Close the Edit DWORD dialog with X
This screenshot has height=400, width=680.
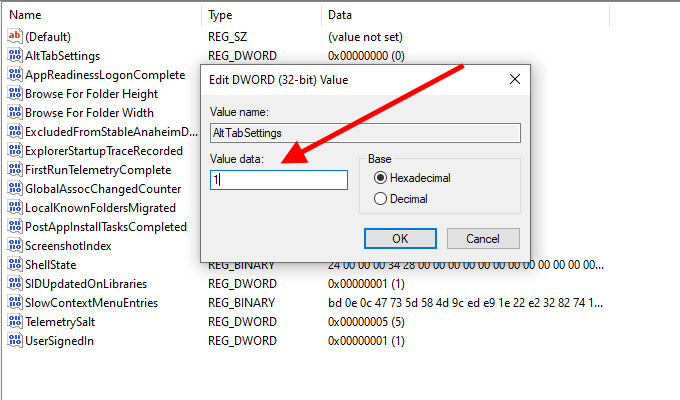[515, 79]
